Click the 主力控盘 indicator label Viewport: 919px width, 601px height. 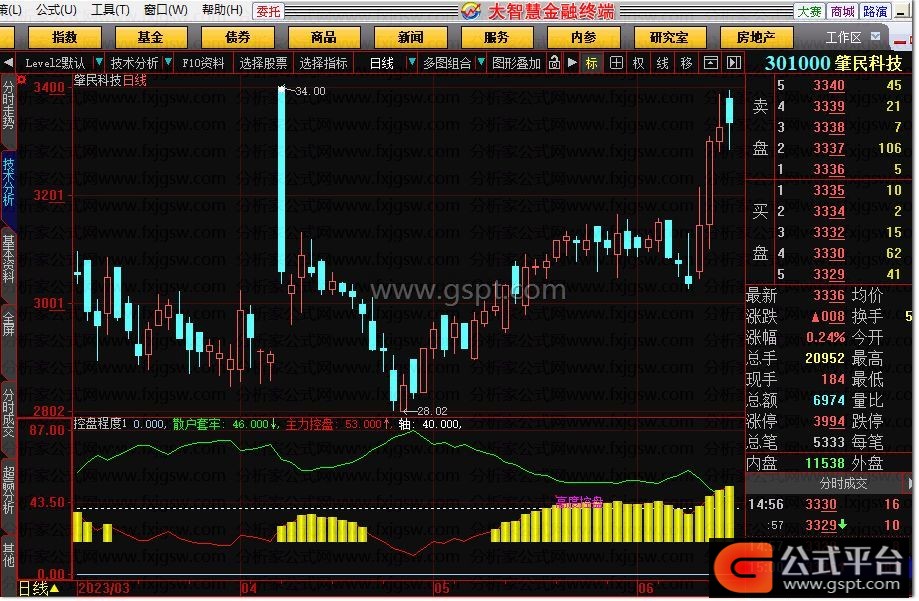[309, 423]
